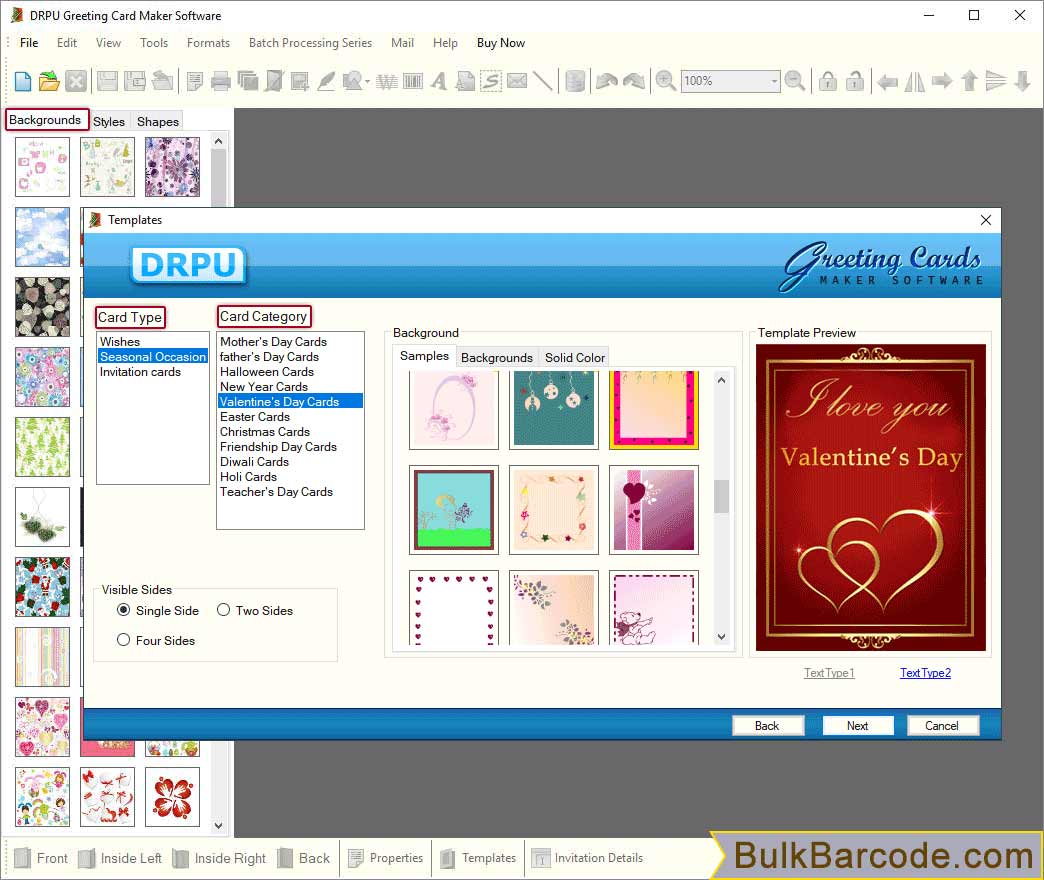Select the Four Sides radio button
1044x880 pixels.
coord(123,640)
